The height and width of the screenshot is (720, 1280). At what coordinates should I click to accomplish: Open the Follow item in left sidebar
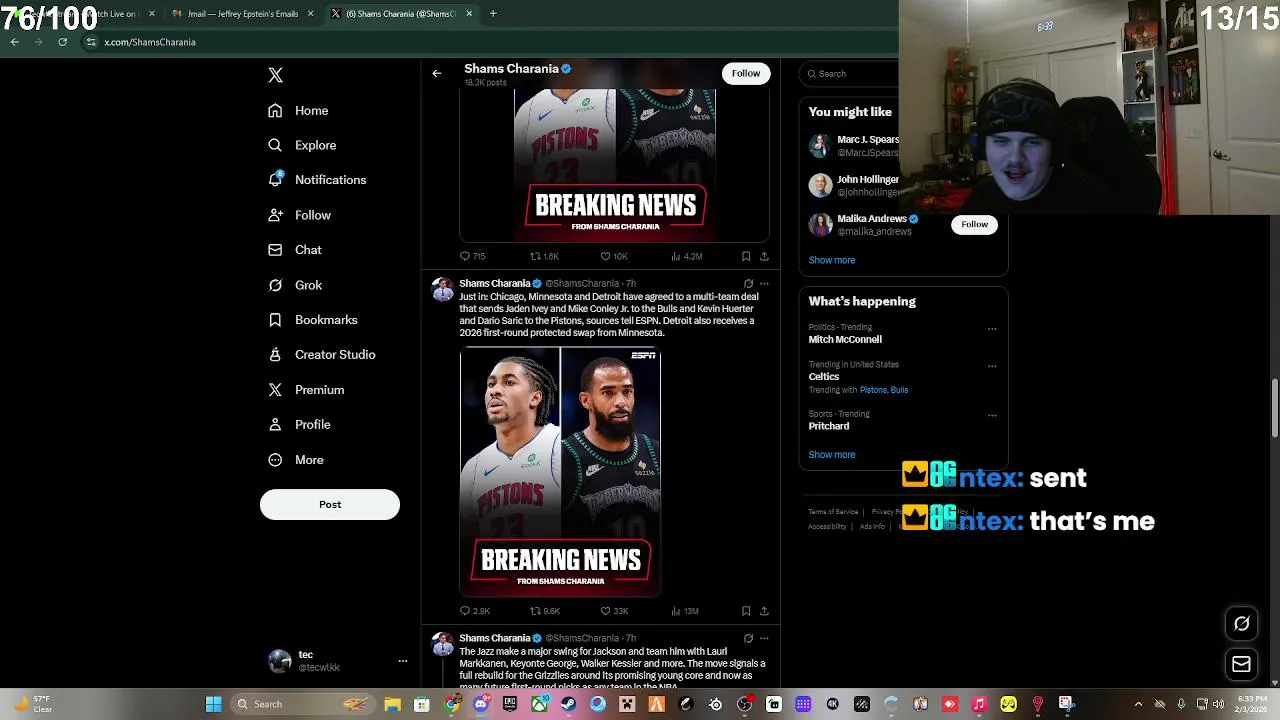(299, 215)
